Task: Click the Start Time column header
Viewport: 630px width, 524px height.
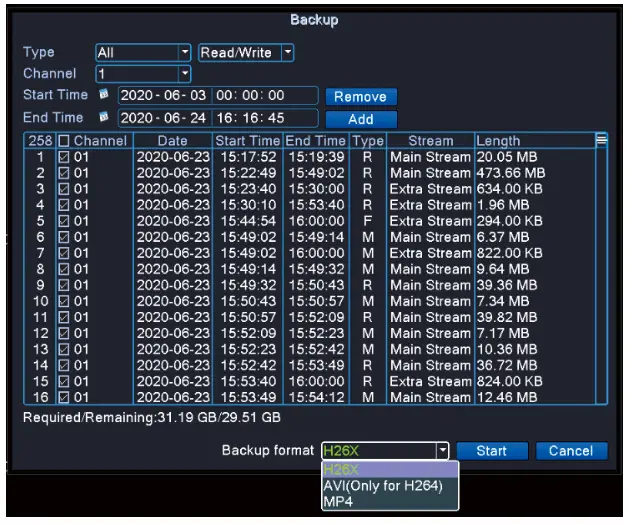Action: (248, 141)
